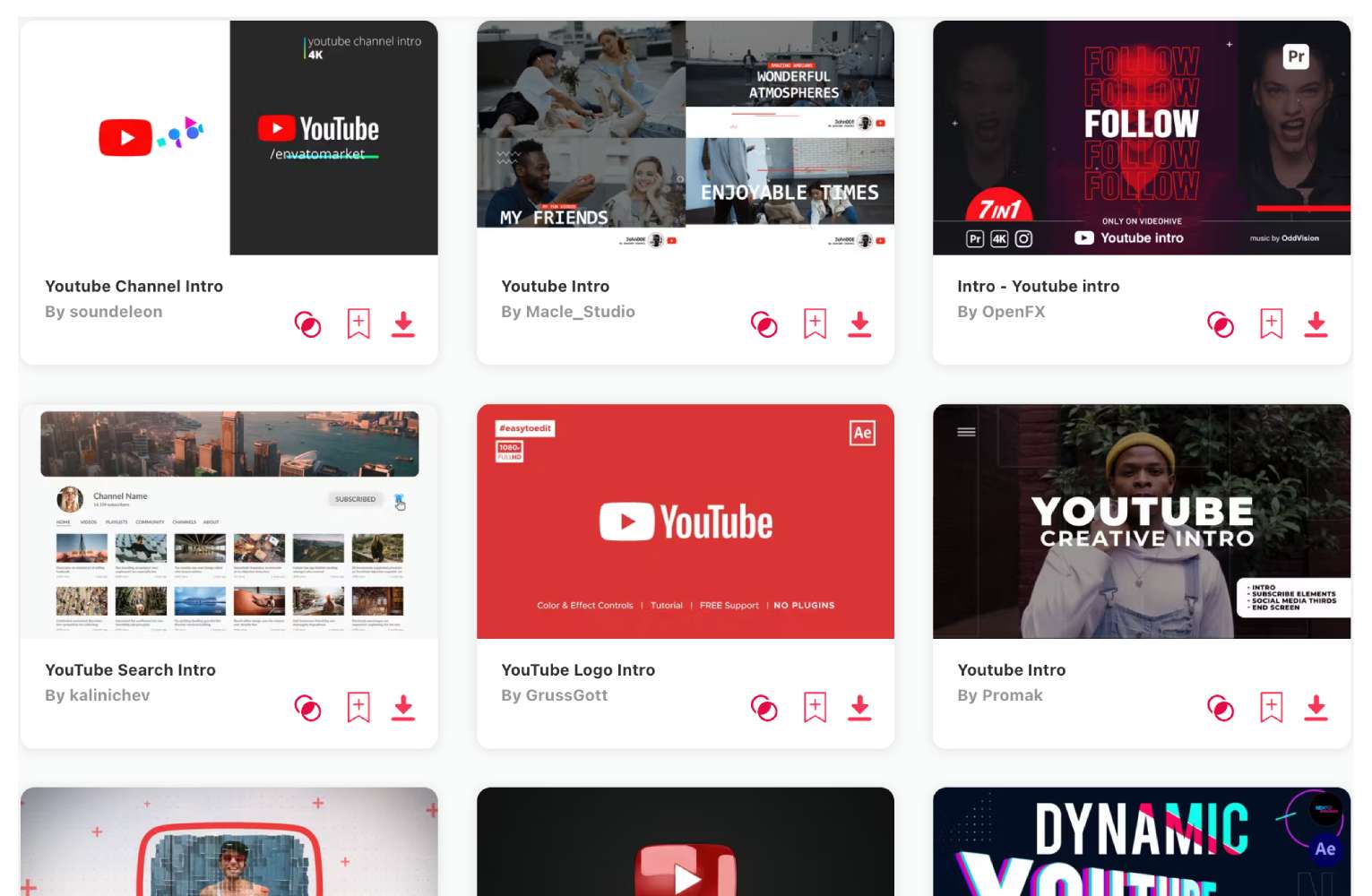Open similar items for Youtube Channel Intro

coord(307,324)
